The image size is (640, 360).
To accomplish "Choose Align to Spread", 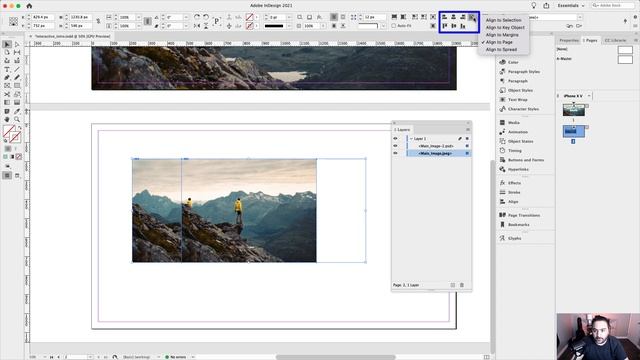I will (x=501, y=49).
